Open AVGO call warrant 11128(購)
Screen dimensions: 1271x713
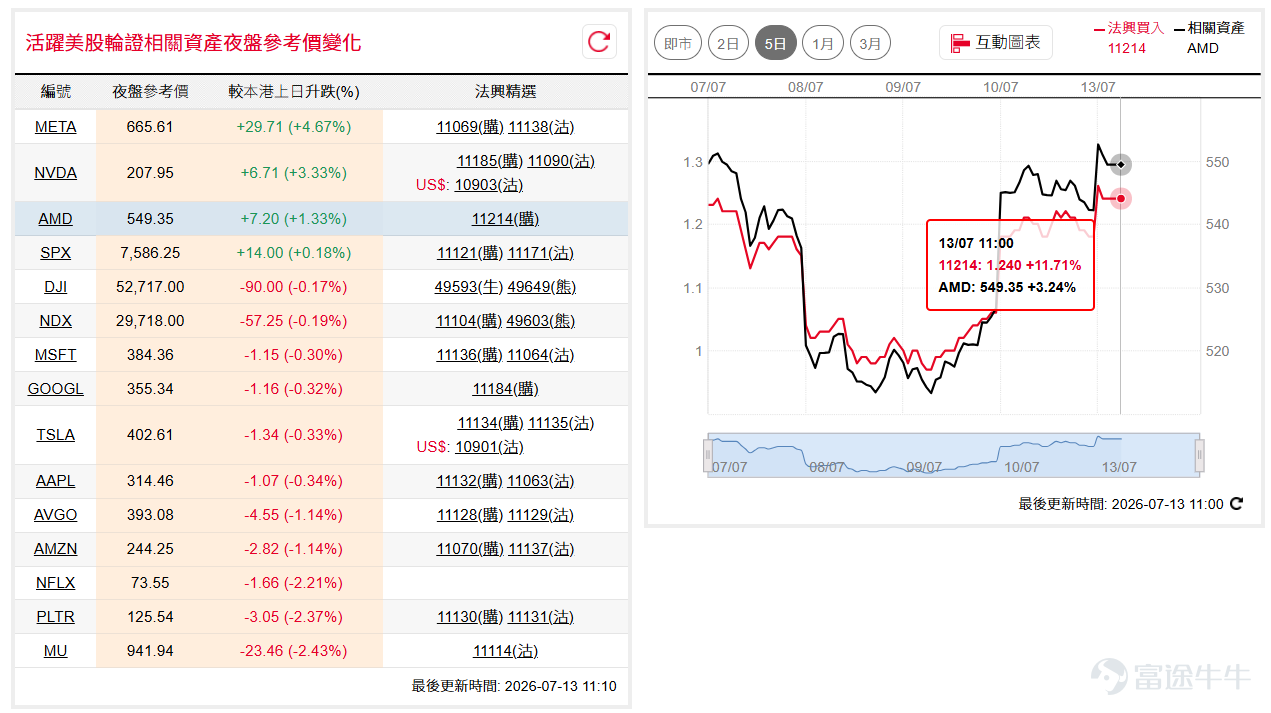470,515
